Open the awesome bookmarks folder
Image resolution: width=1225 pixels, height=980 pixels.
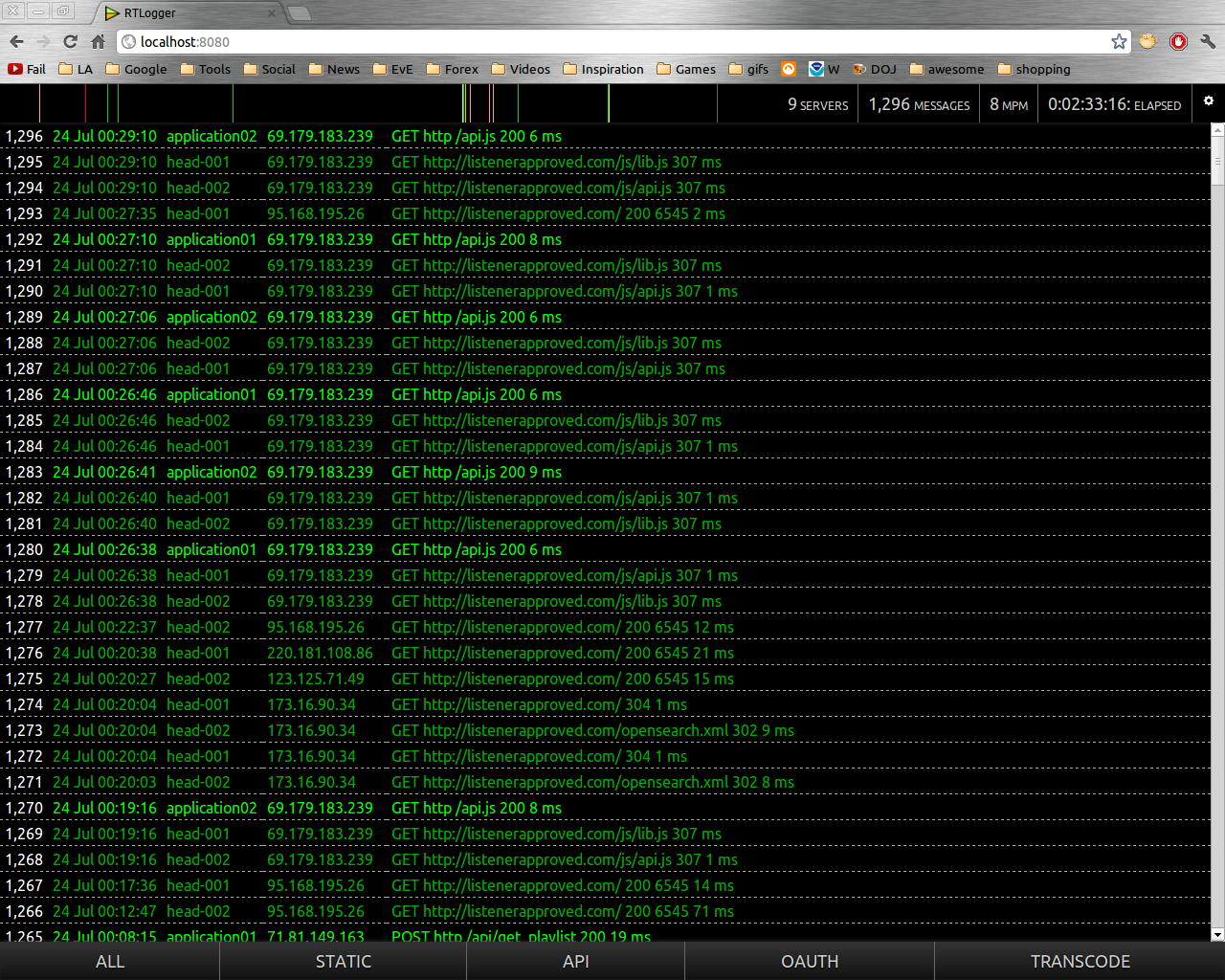pos(947,69)
